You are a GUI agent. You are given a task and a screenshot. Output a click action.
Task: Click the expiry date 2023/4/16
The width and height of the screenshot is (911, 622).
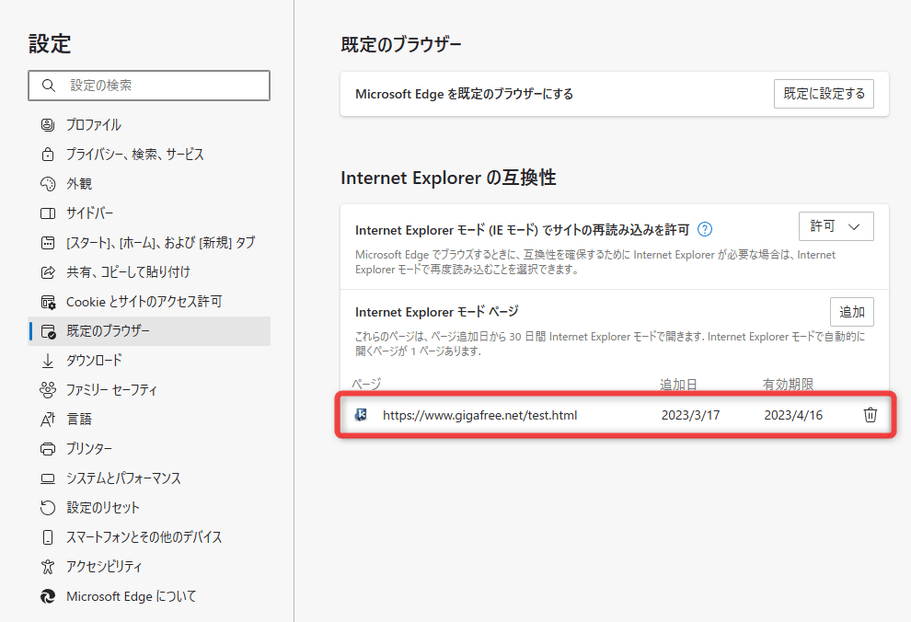(x=793, y=415)
